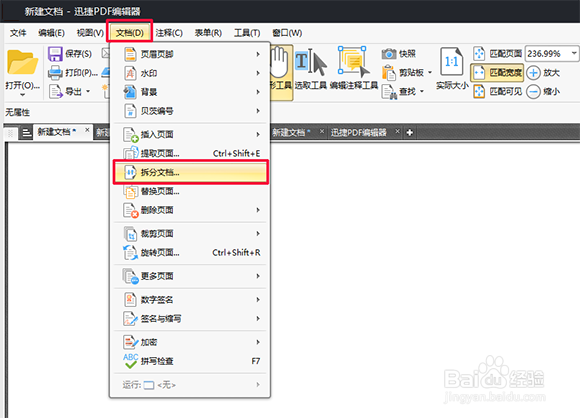Expand the 查找 dropdown arrow
Image resolution: width=580 pixels, height=418 pixels.
click(x=422, y=91)
